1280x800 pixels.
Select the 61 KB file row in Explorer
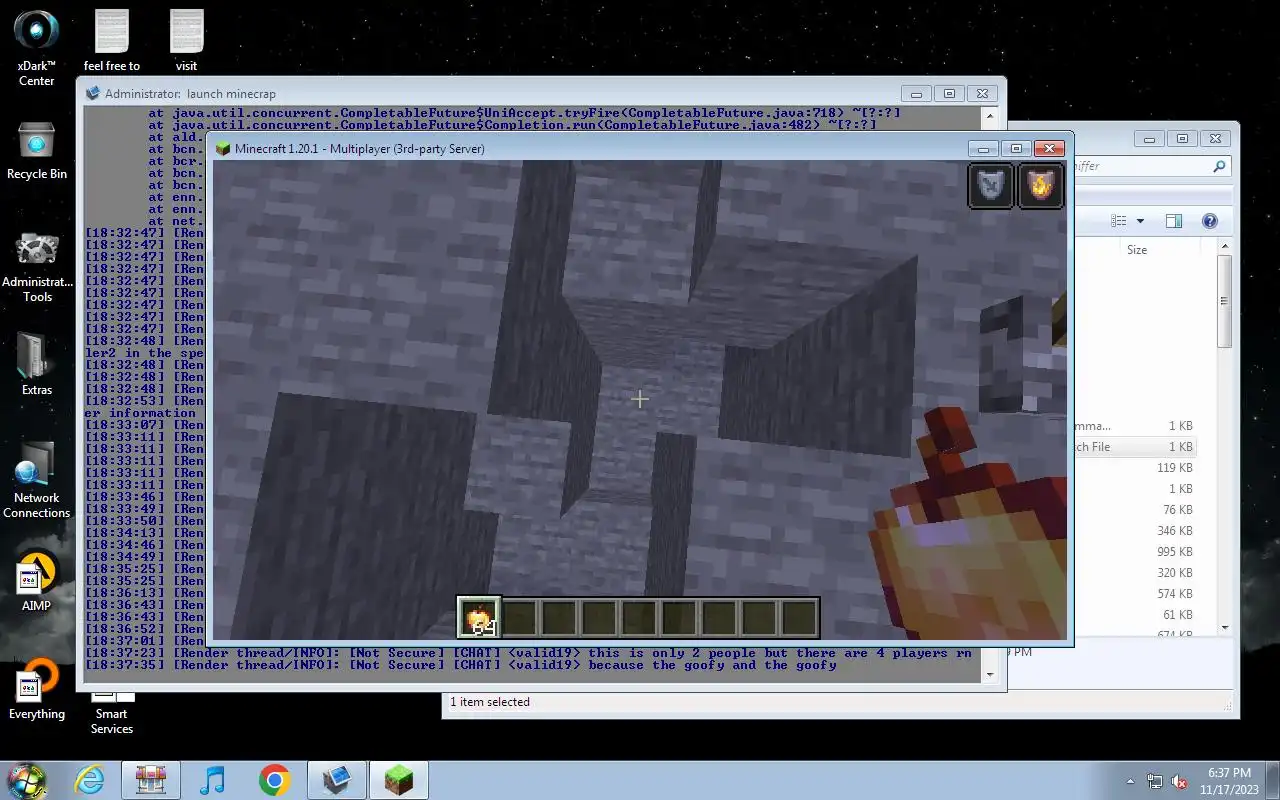[x=1135, y=615]
